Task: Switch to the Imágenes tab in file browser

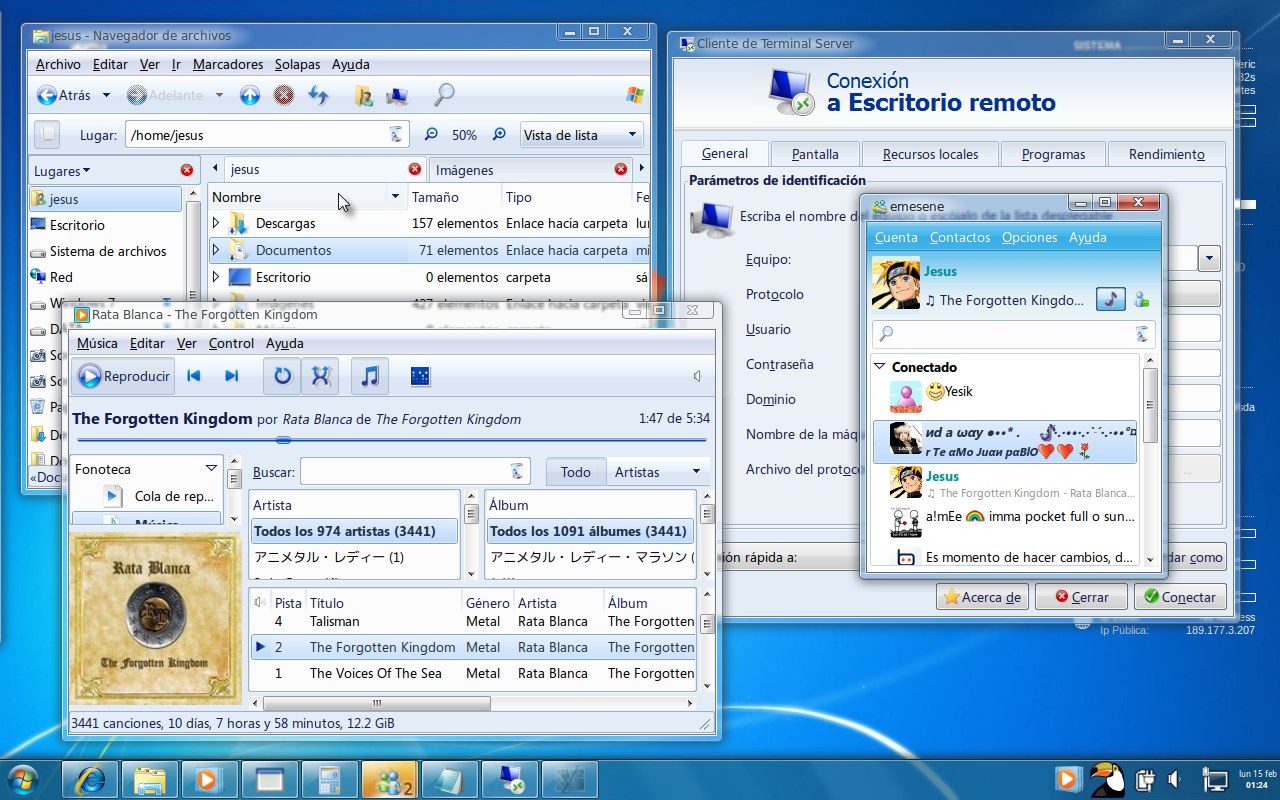Action: click(x=528, y=170)
